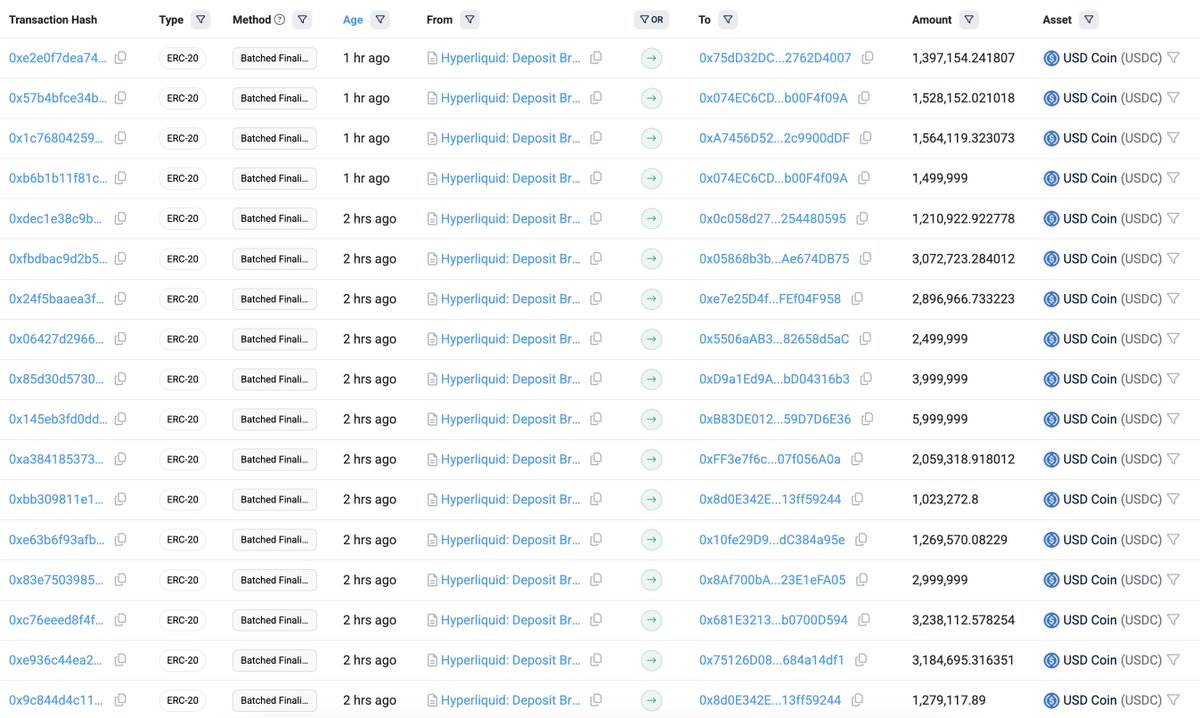Copy From address in 0x85d30d5730 row

596,379
